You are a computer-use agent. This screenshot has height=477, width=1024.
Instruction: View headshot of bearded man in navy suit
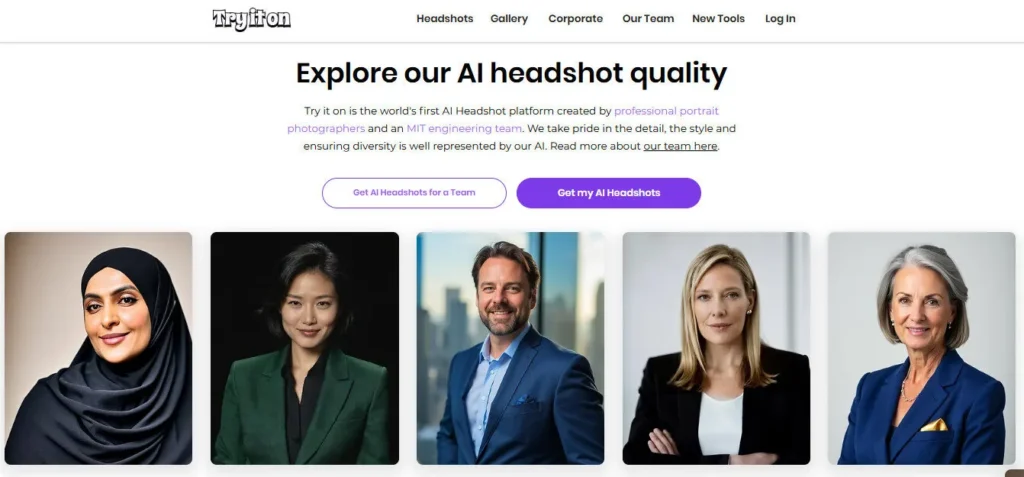[x=511, y=348]
